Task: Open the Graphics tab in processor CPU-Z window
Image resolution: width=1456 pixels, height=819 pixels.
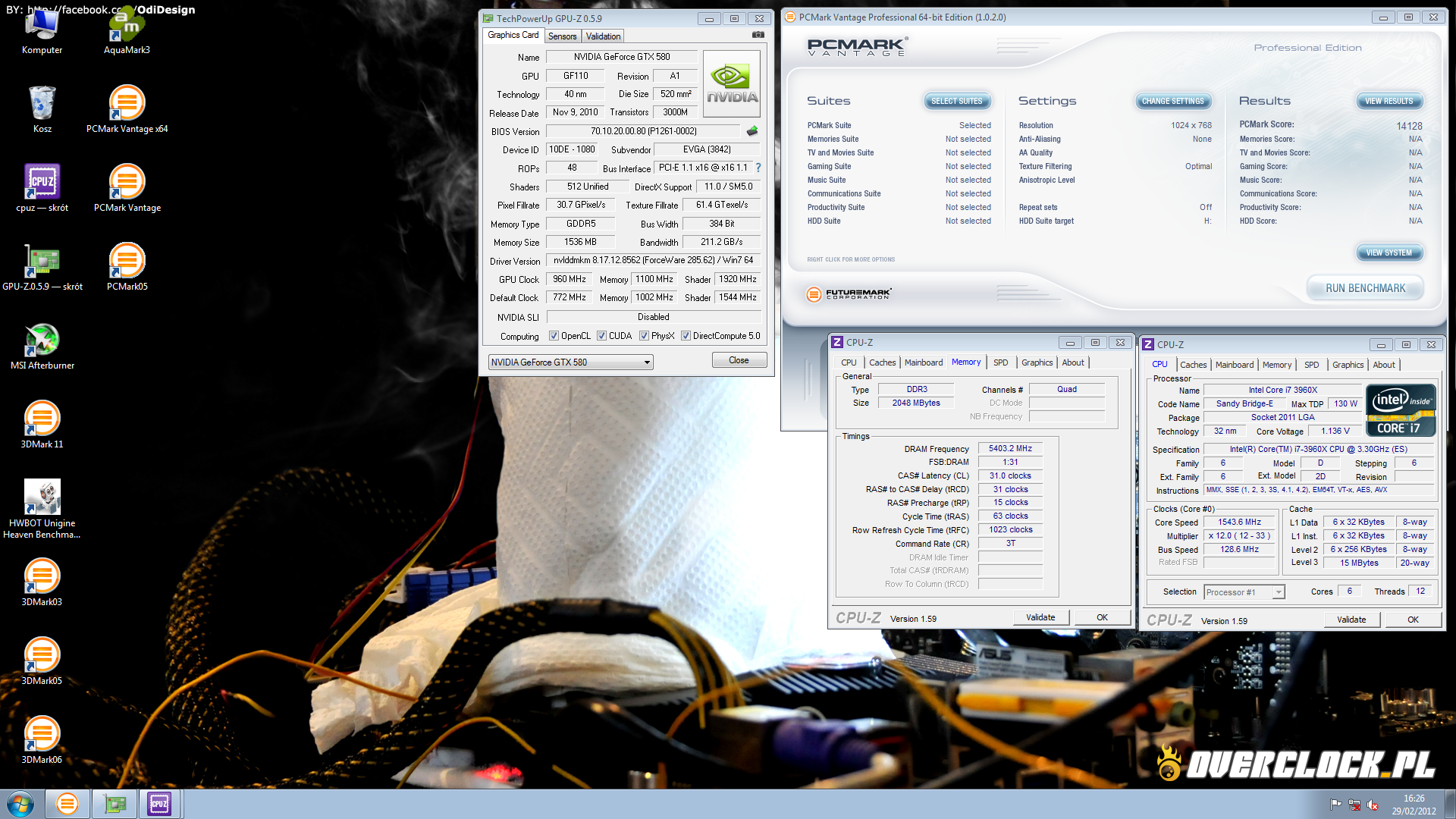Action: (x=1348, y=365)
